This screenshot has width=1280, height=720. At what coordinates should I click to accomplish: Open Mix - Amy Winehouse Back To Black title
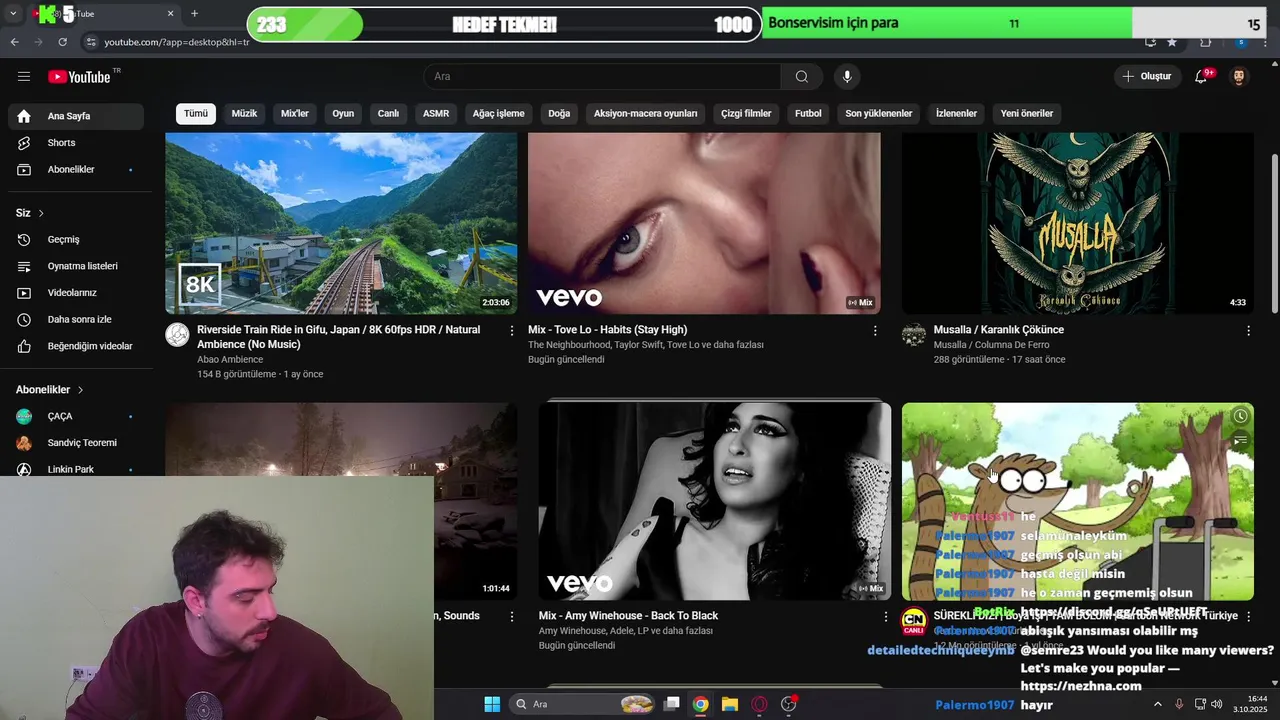(x=628, y=616)
